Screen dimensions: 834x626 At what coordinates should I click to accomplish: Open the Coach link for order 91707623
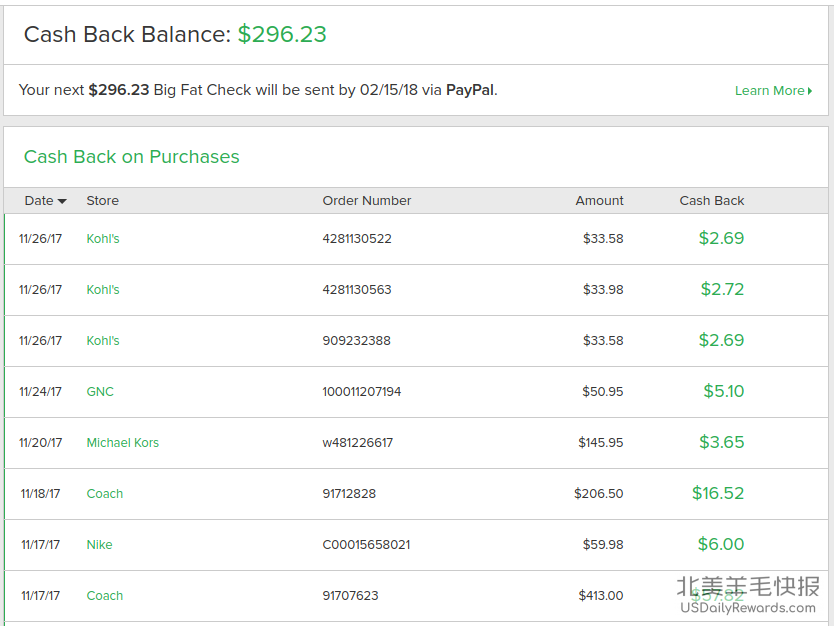click(x=104, y=596)
